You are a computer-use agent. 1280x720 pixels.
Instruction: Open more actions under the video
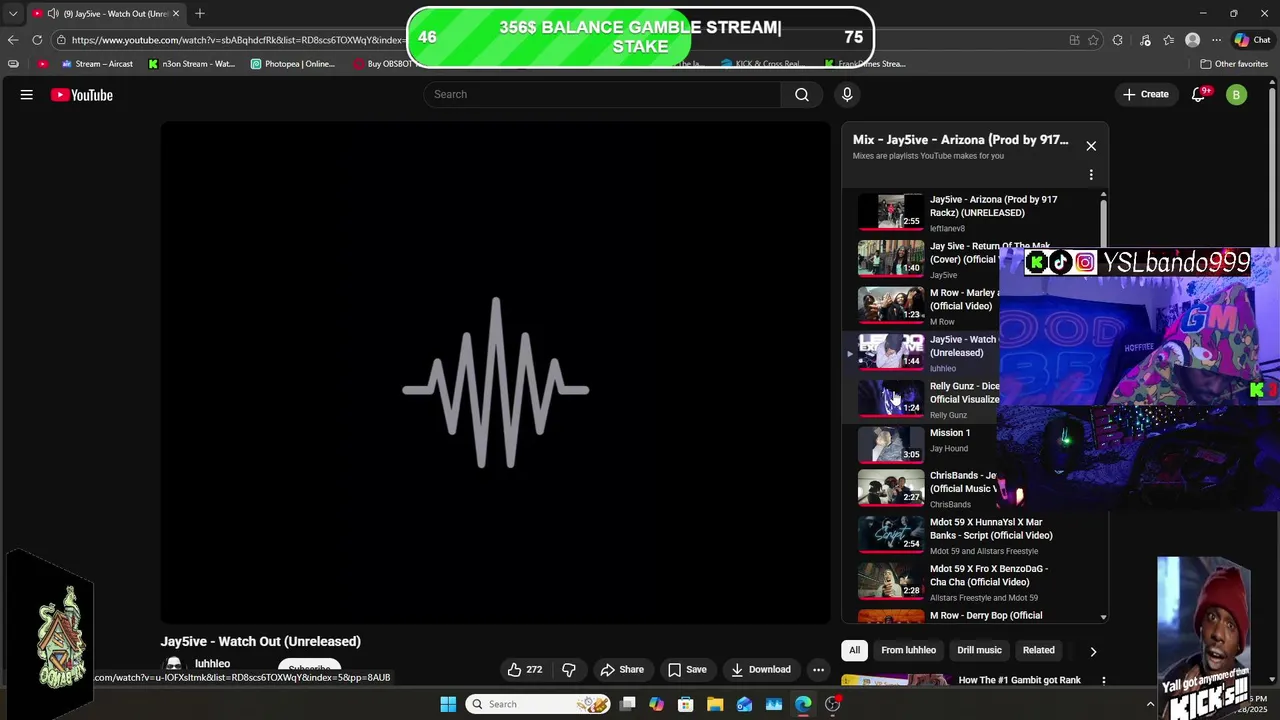pos(818,669)
